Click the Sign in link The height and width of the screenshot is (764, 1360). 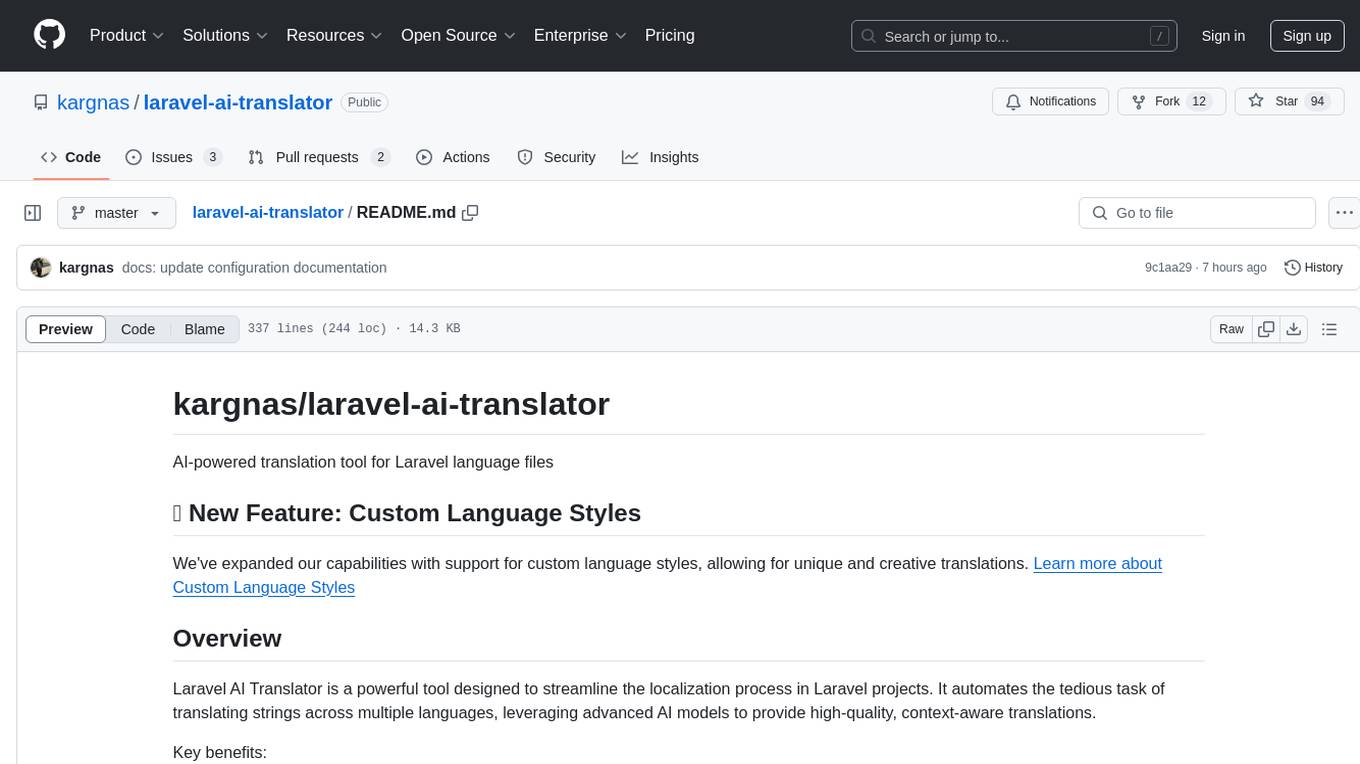(1223, 36)
